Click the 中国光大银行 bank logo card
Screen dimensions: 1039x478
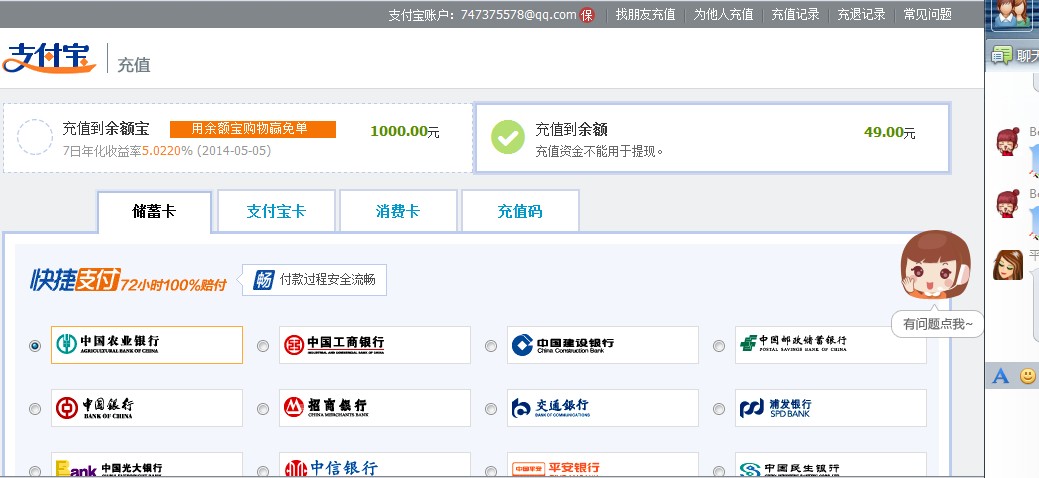[x=147, y=465]
